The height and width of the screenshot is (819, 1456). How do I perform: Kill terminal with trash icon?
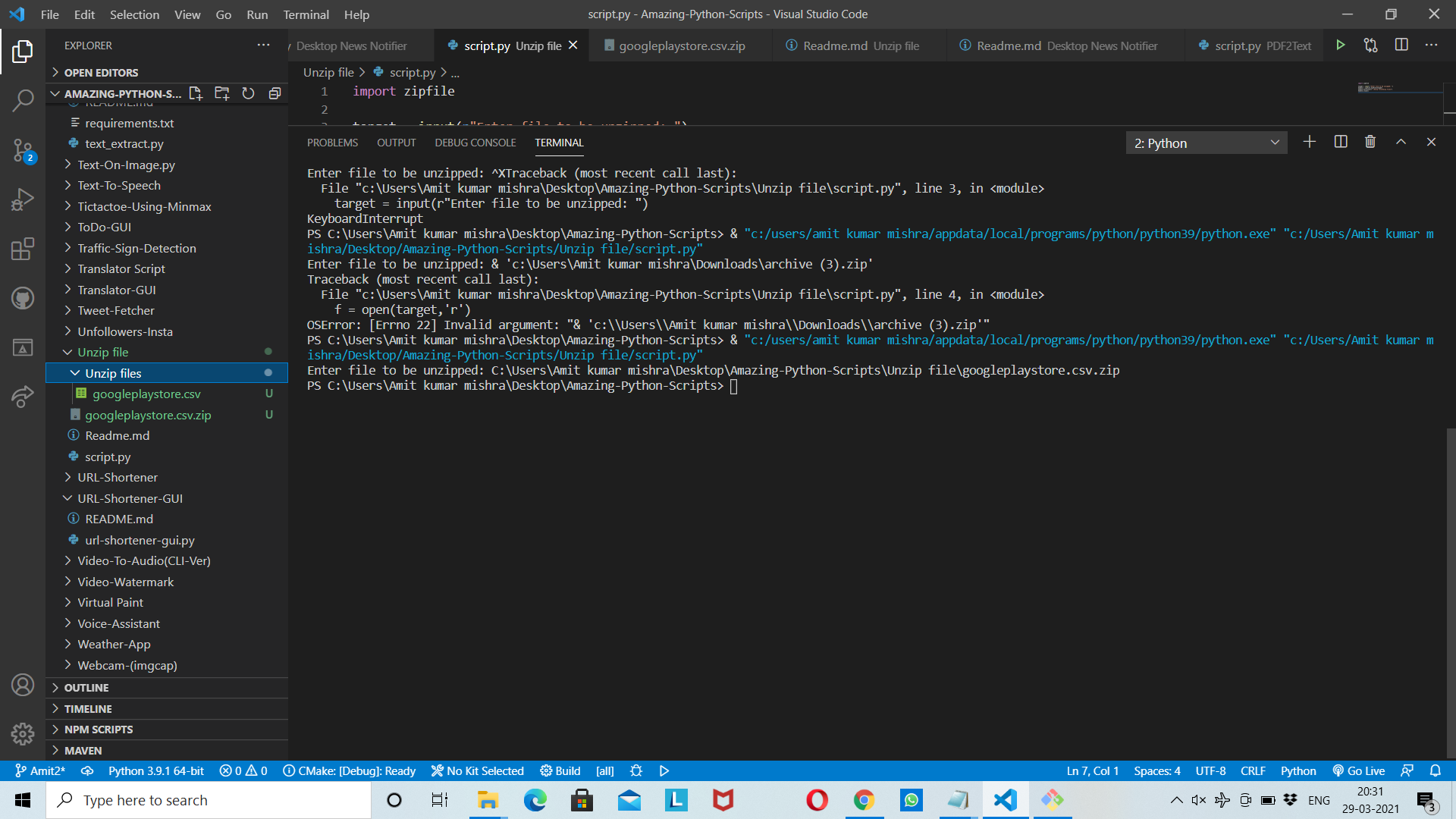tap(1370, 143)
